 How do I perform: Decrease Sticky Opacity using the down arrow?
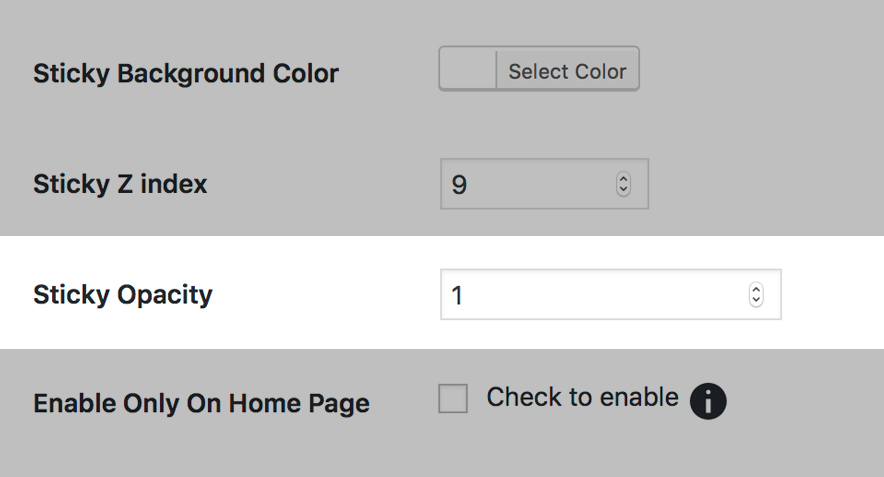point(756,300)
